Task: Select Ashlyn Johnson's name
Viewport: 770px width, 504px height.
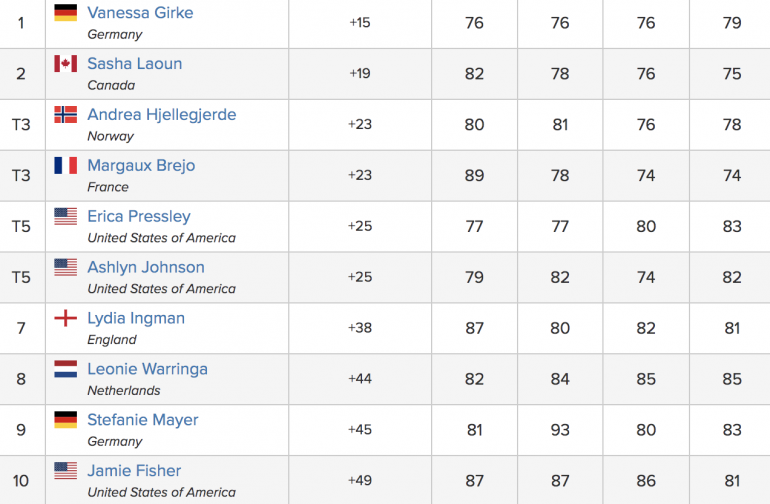Action: (146, 267)
